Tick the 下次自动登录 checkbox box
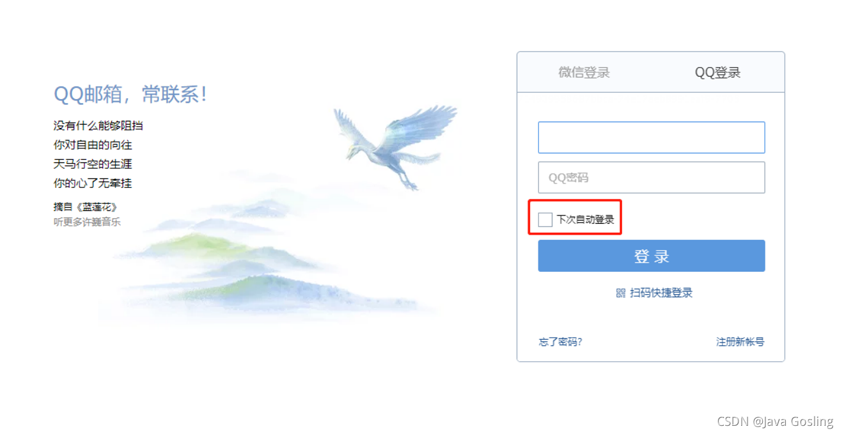The height and width of the screenshot is (435, 843). (545, 219)
